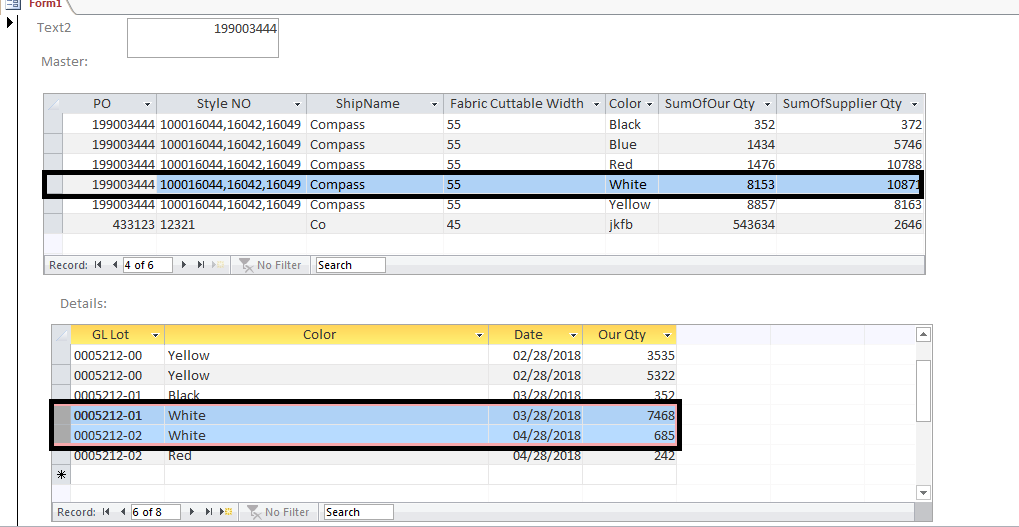1019x527 pixels.
Task: Click the Text2 field showing 199003444
Action: pos(202,38)
